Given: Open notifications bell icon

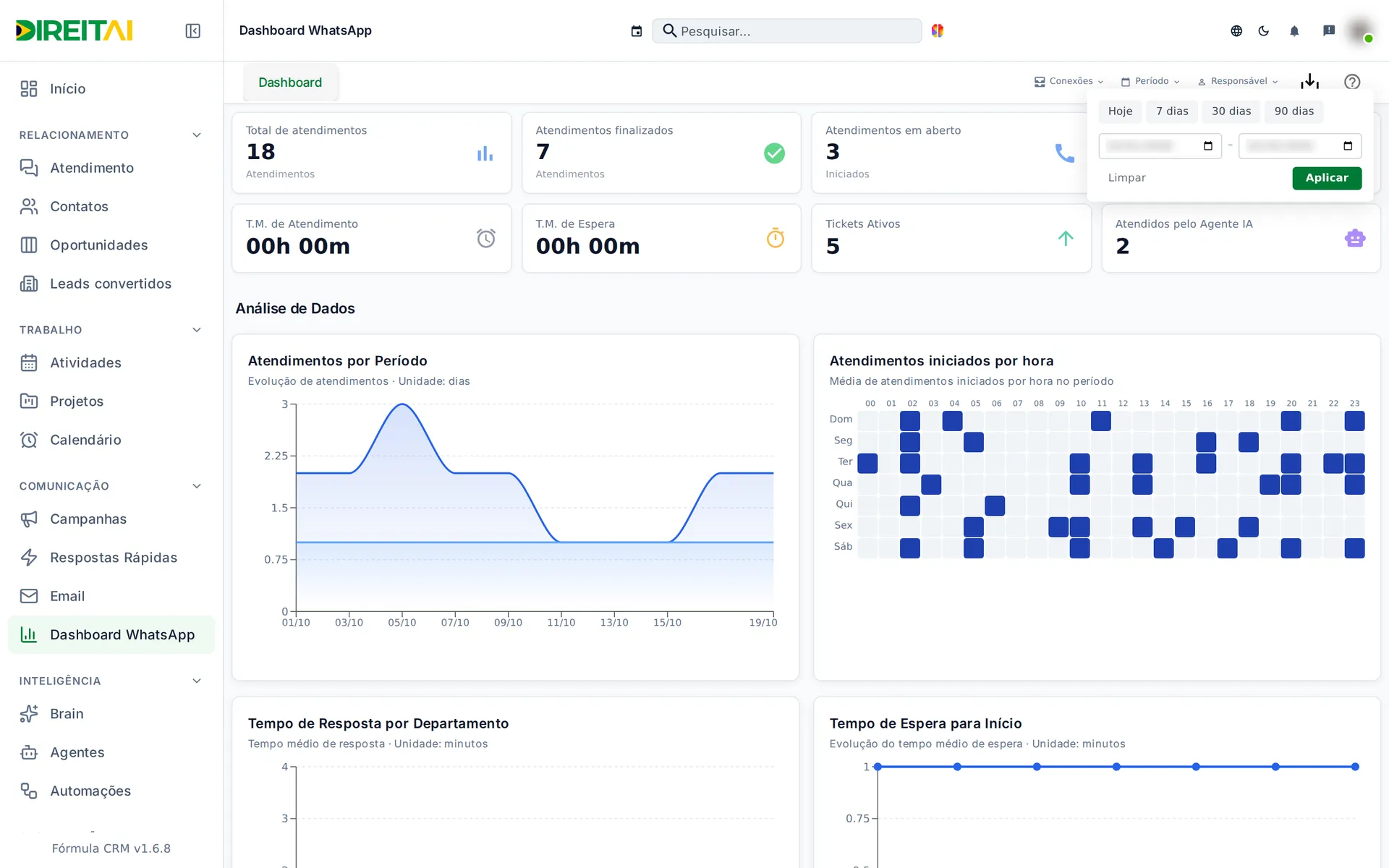Looking at the screenshot, I should point(1294,30).
